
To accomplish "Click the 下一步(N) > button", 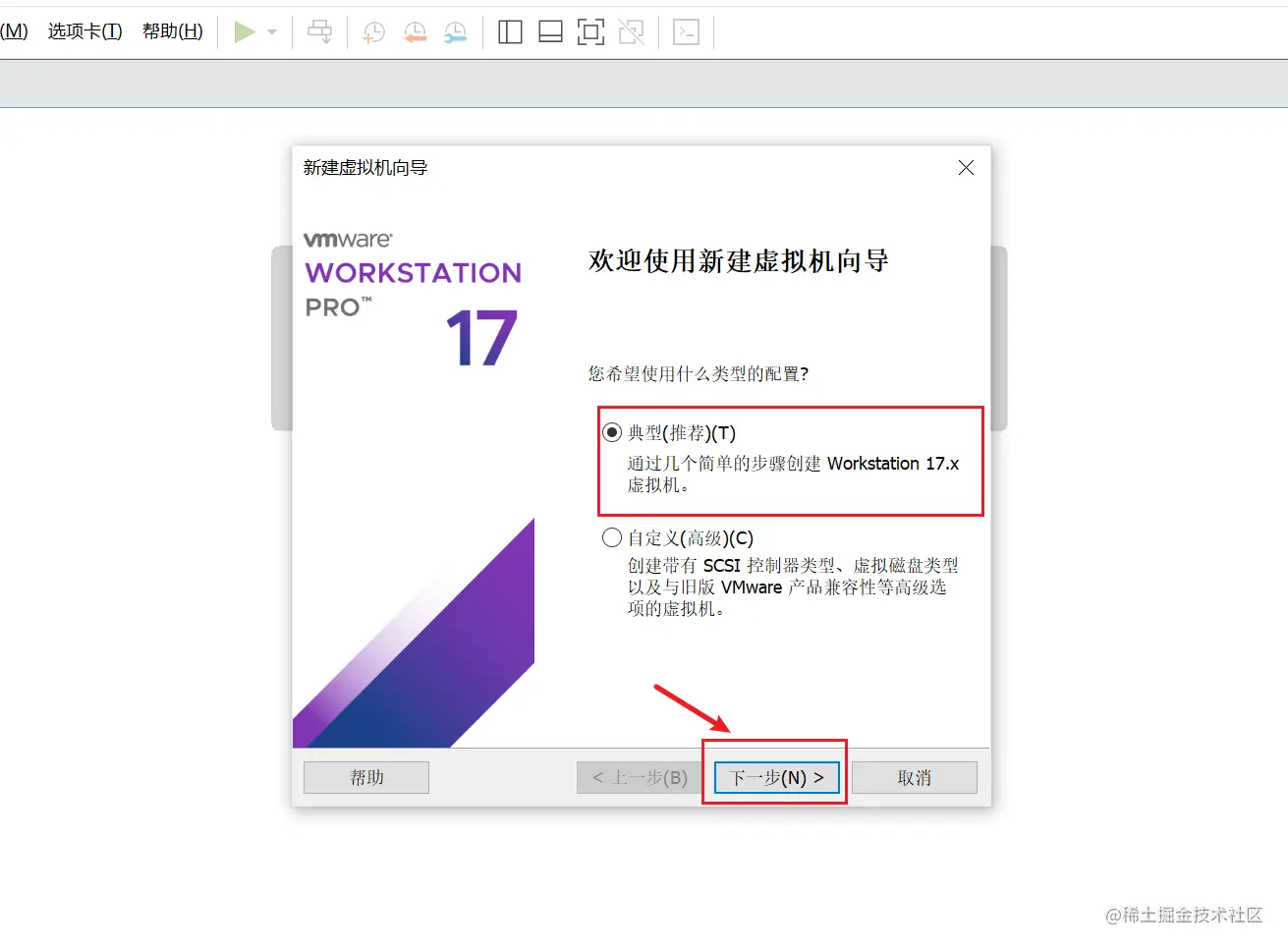I will pyautogui.click(x=776, y=777).
